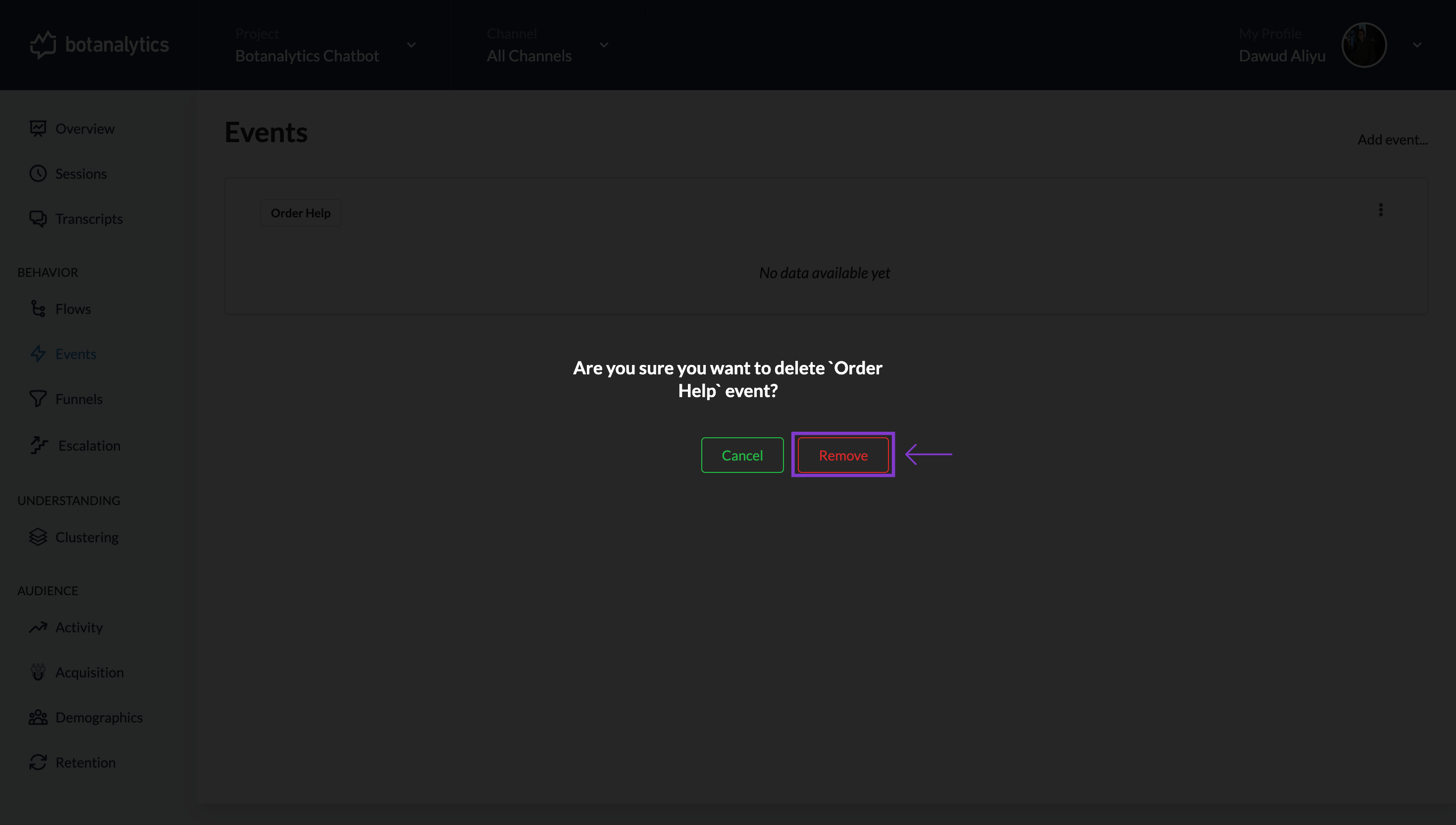Click the Escalation icon in sidebar
Image resolution: width=1456 pixels, height=825 pixels.
coord(38,444)
